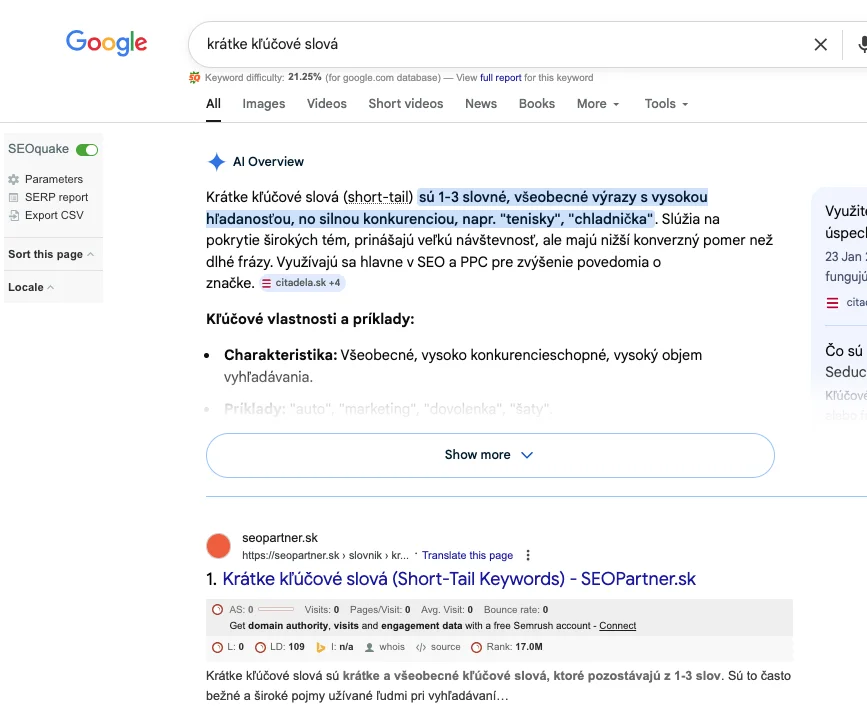Expand the Locale section

[x=30, y=287]
